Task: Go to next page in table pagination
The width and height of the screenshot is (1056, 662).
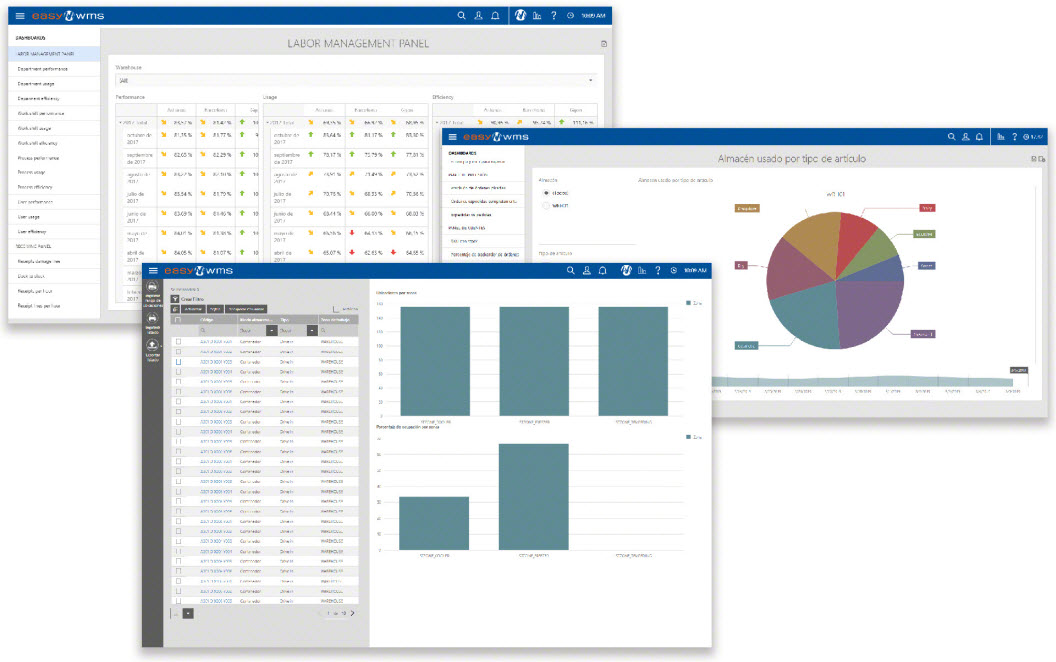Action: [x=352, y=613]
